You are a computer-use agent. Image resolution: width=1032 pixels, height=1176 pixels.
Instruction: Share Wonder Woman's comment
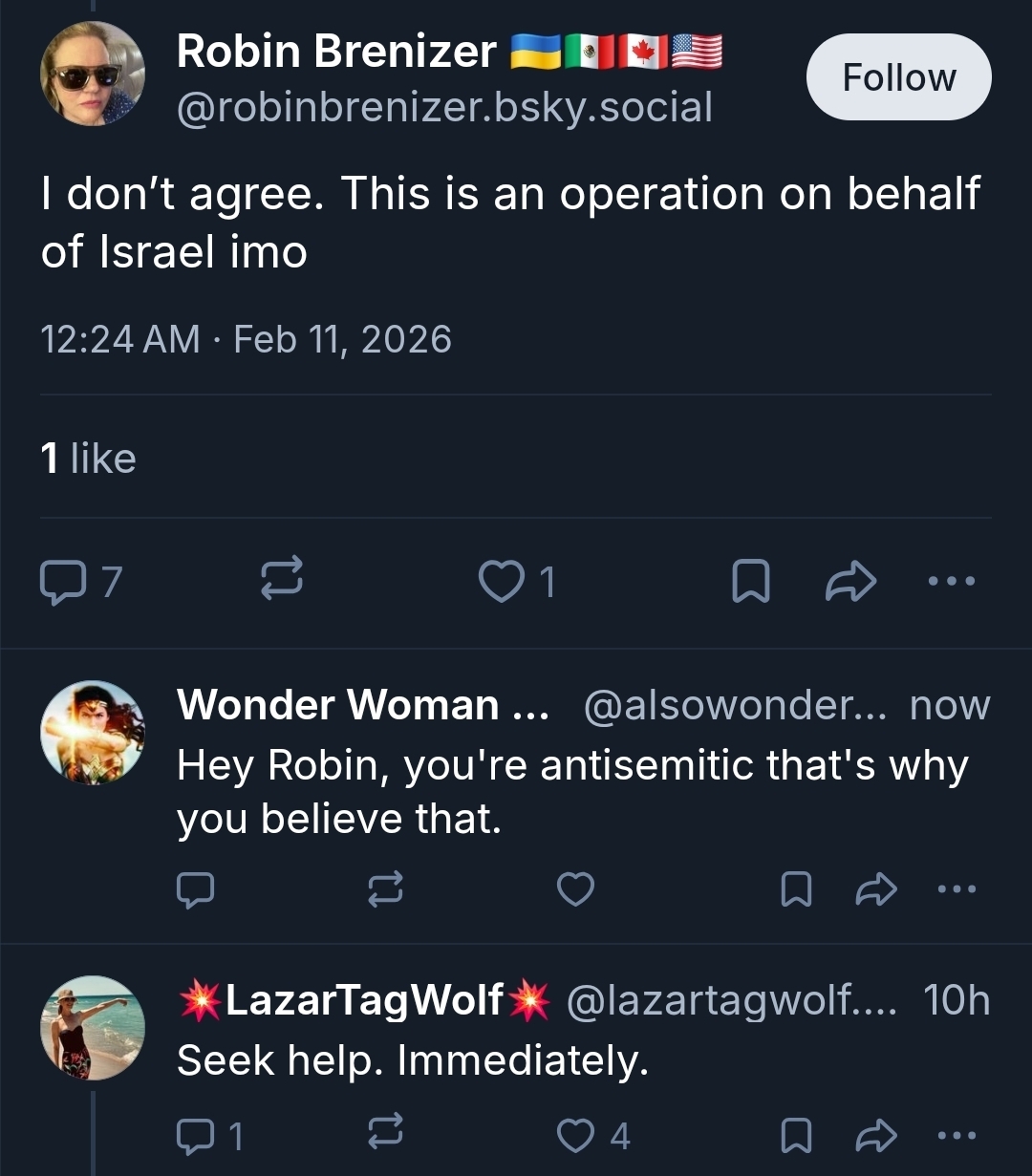coord(875,889)
